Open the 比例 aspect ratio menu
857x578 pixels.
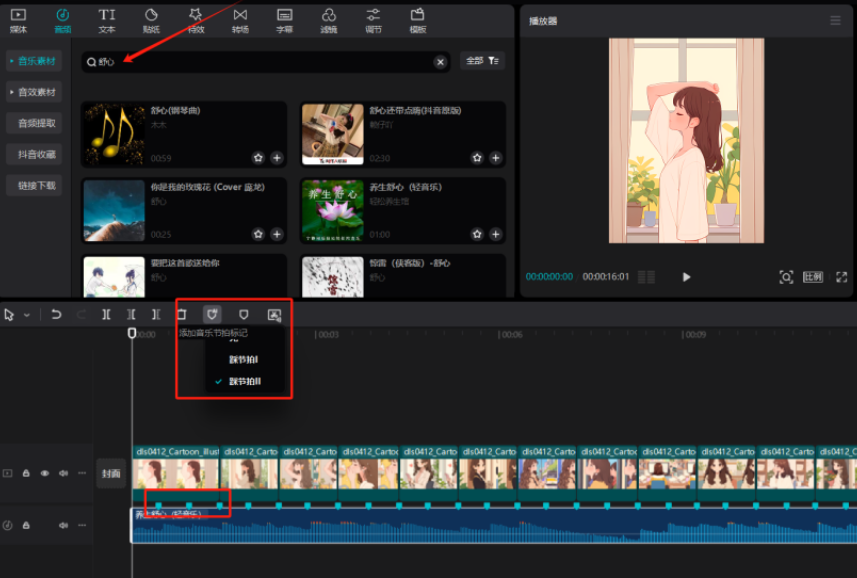[812, 277]
